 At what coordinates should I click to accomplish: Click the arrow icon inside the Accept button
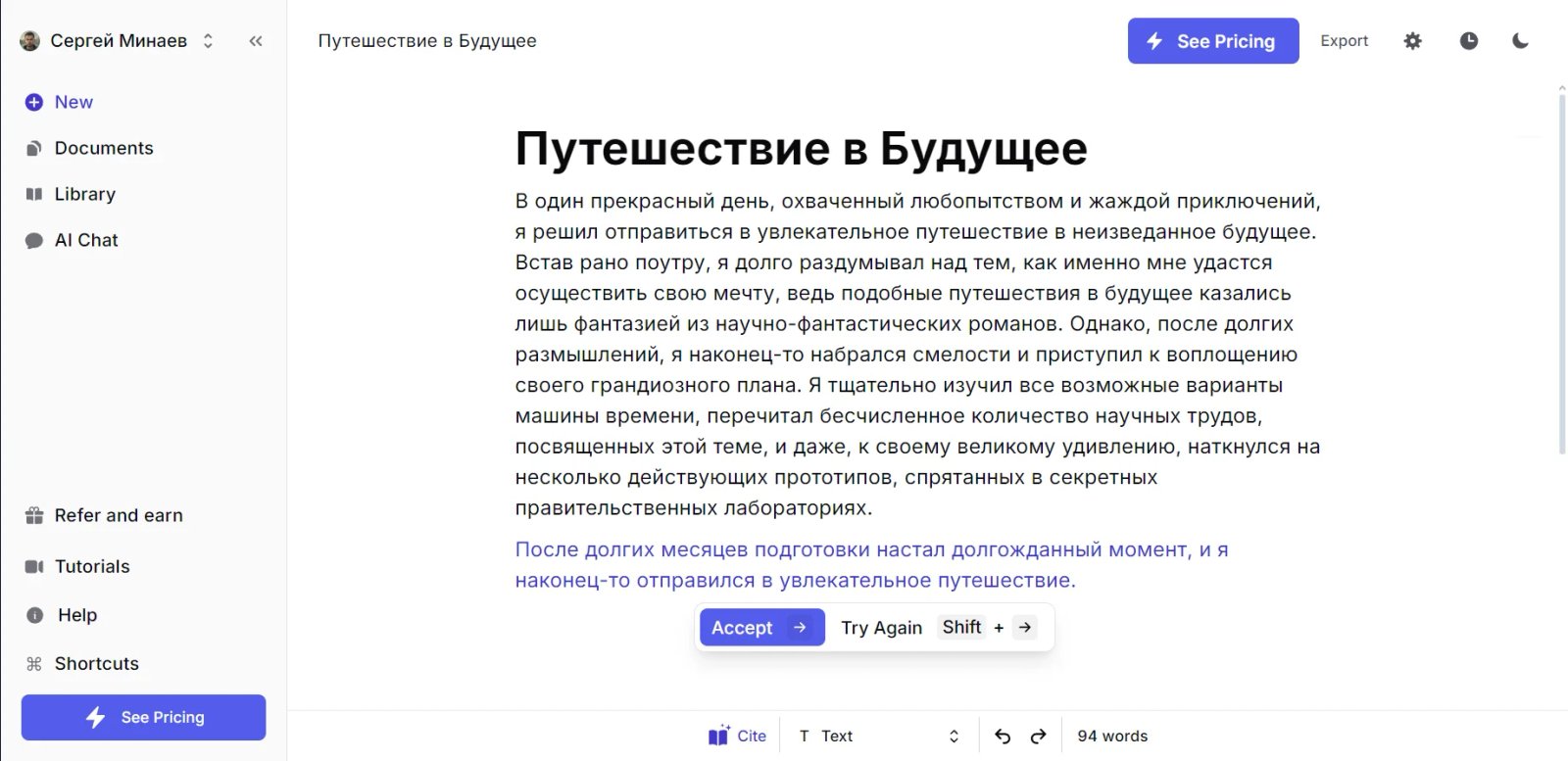coord(801,628)
